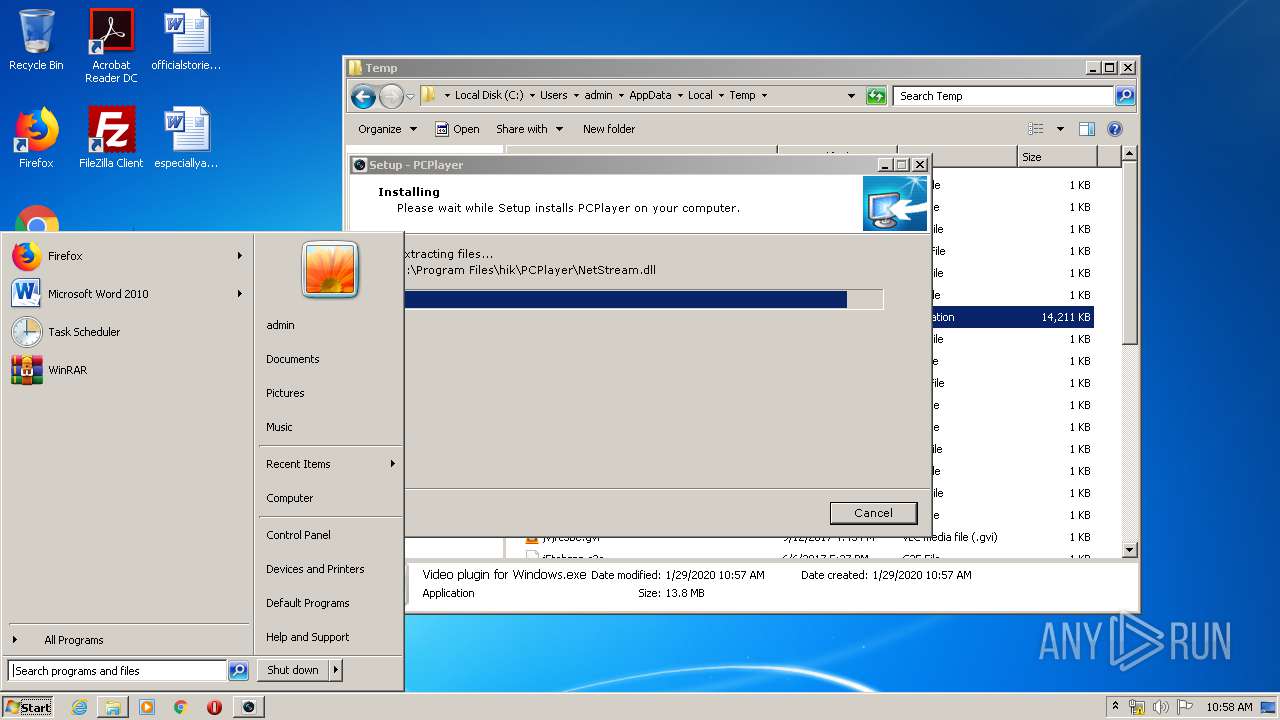Open Pictures from Start menu
Screen dimensions: 1280x720
285,393
